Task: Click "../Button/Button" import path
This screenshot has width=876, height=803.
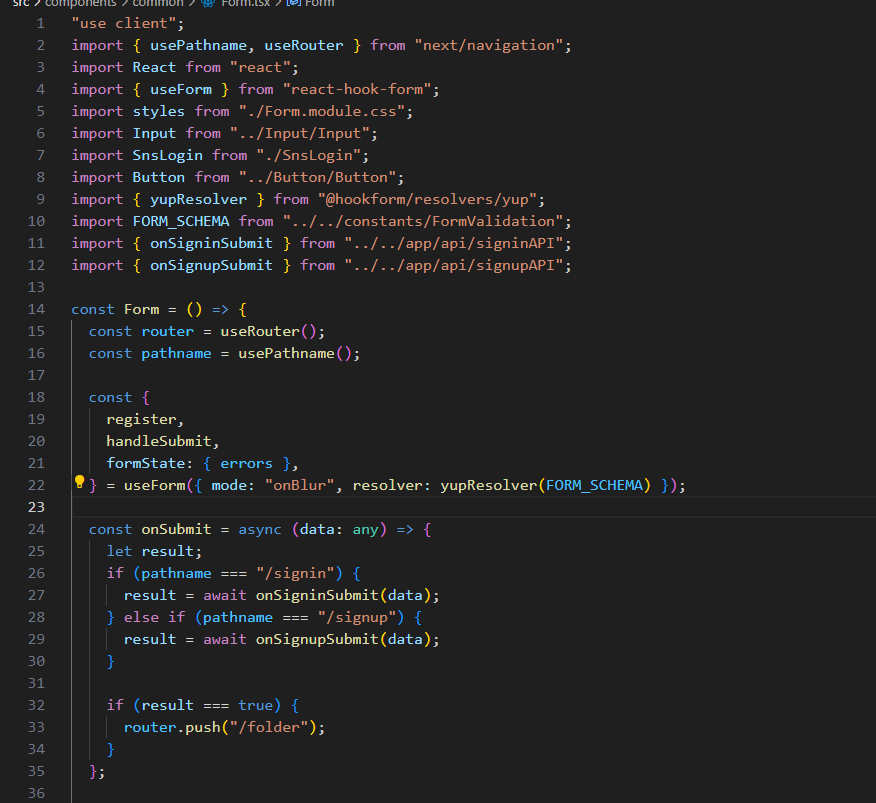Action: [x=317, y=177]
